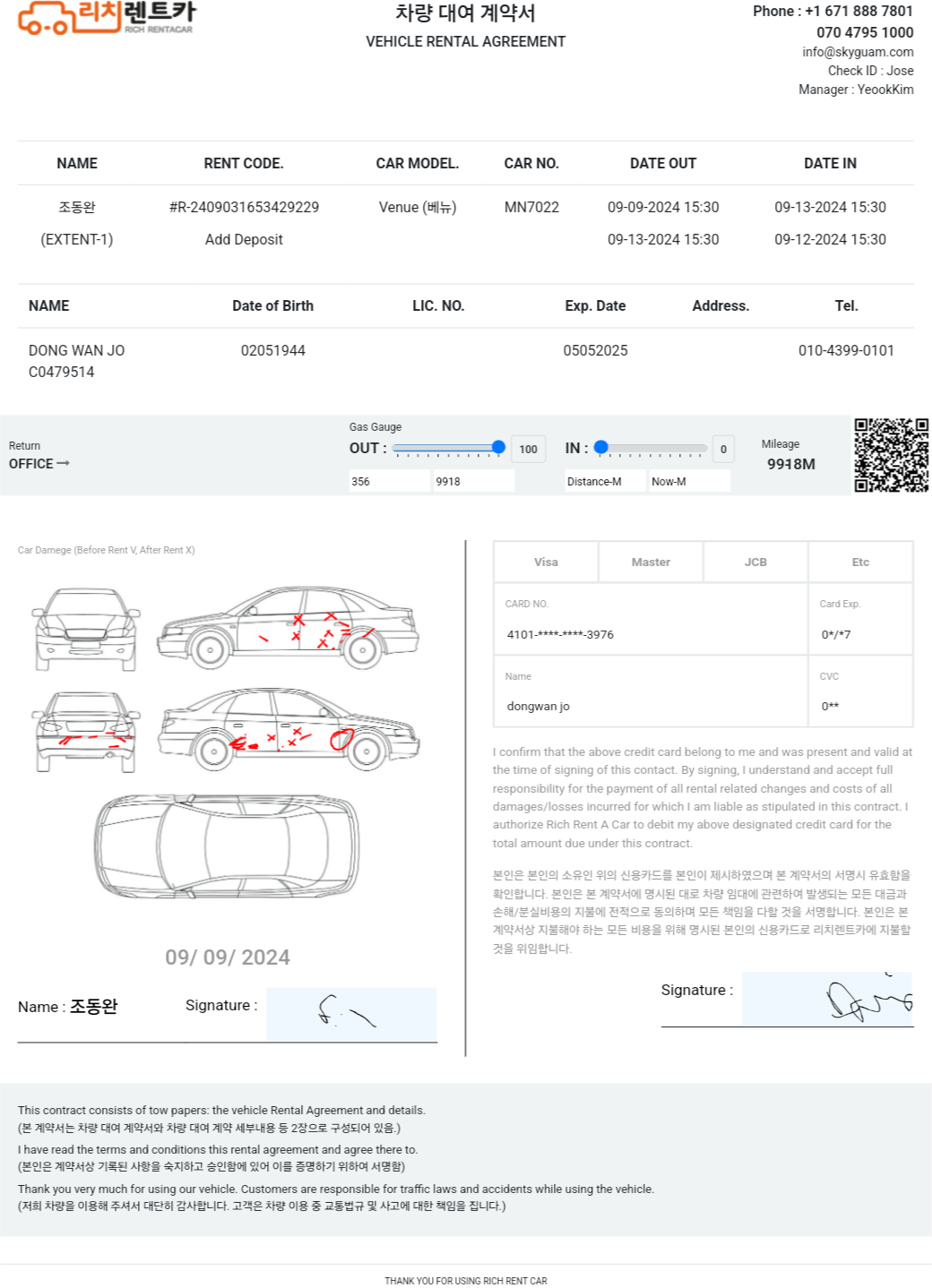Screen dimensions: 932x1288
Task: Click the Rich Rentacar logo
Action: pyautogui.click(x=107, y=17)
